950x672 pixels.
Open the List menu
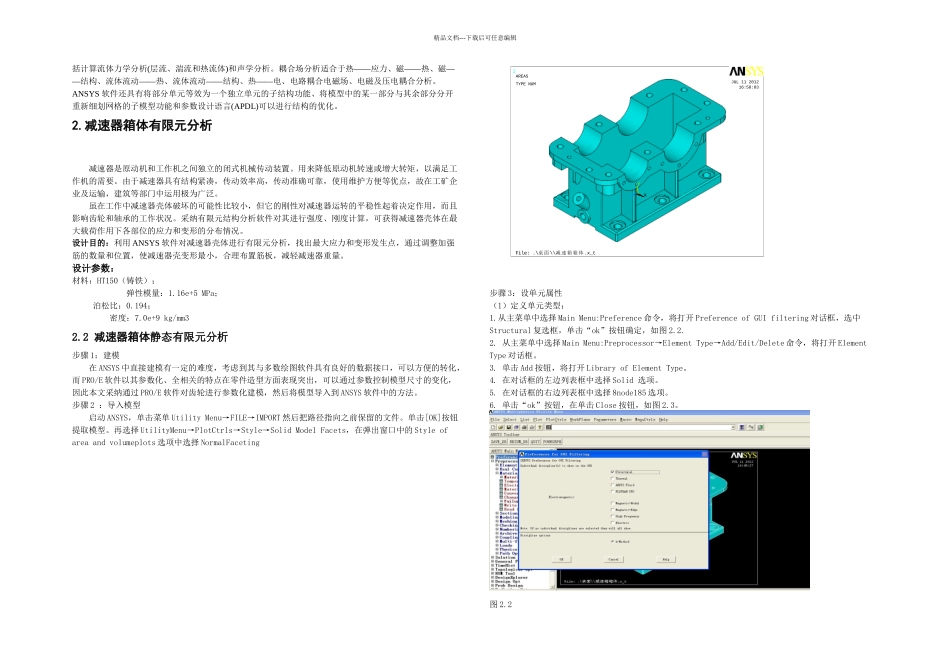tap(525, 419)
